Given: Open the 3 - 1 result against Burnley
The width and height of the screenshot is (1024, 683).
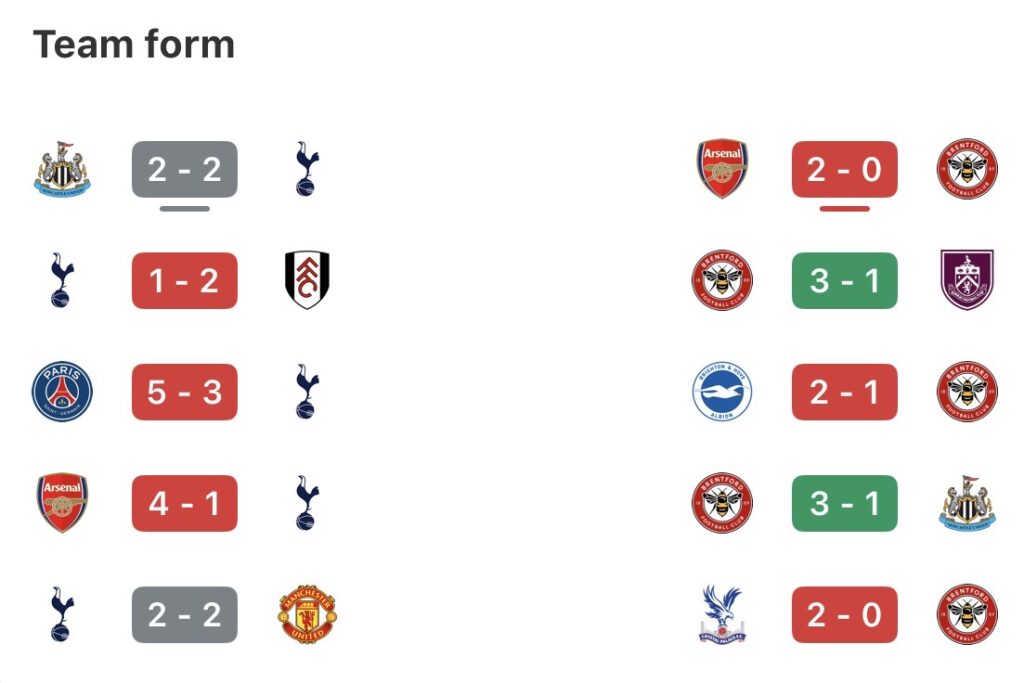Looking at the screenshot, I should 845,280.
